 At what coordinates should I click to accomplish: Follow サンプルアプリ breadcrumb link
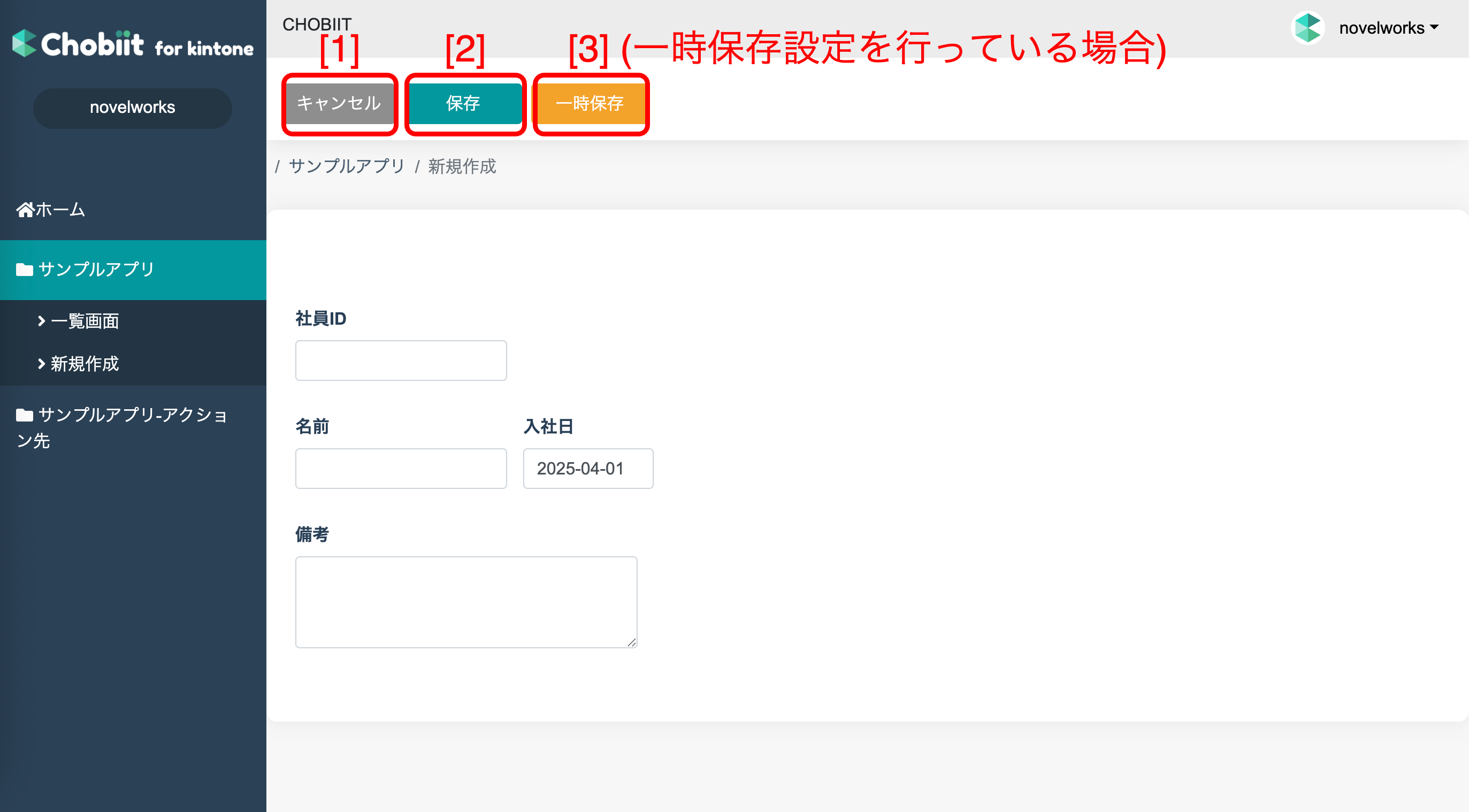click(347, 166)
